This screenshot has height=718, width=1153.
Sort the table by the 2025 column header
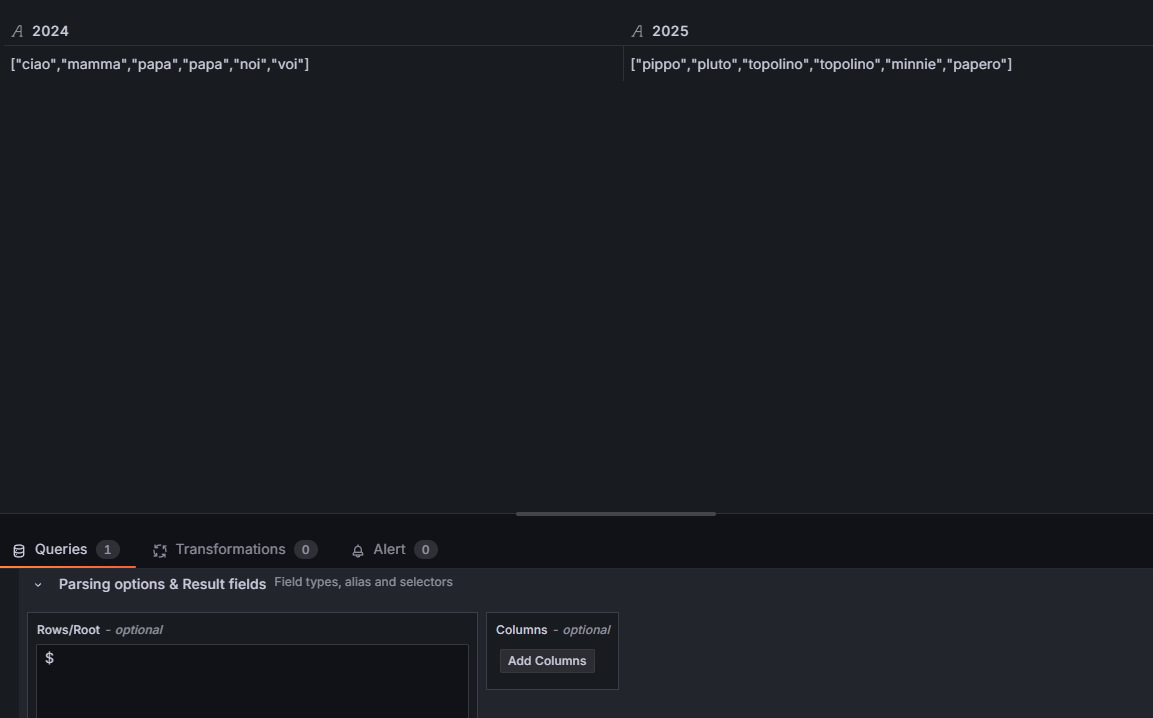click(671, 31)
